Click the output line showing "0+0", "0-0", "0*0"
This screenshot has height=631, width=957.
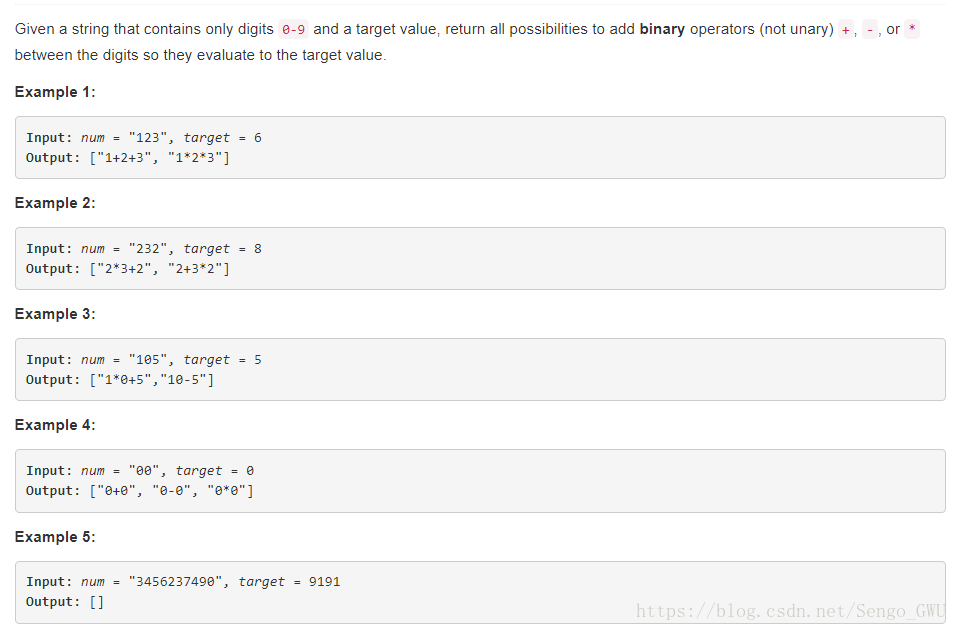[x=139, y=491]
